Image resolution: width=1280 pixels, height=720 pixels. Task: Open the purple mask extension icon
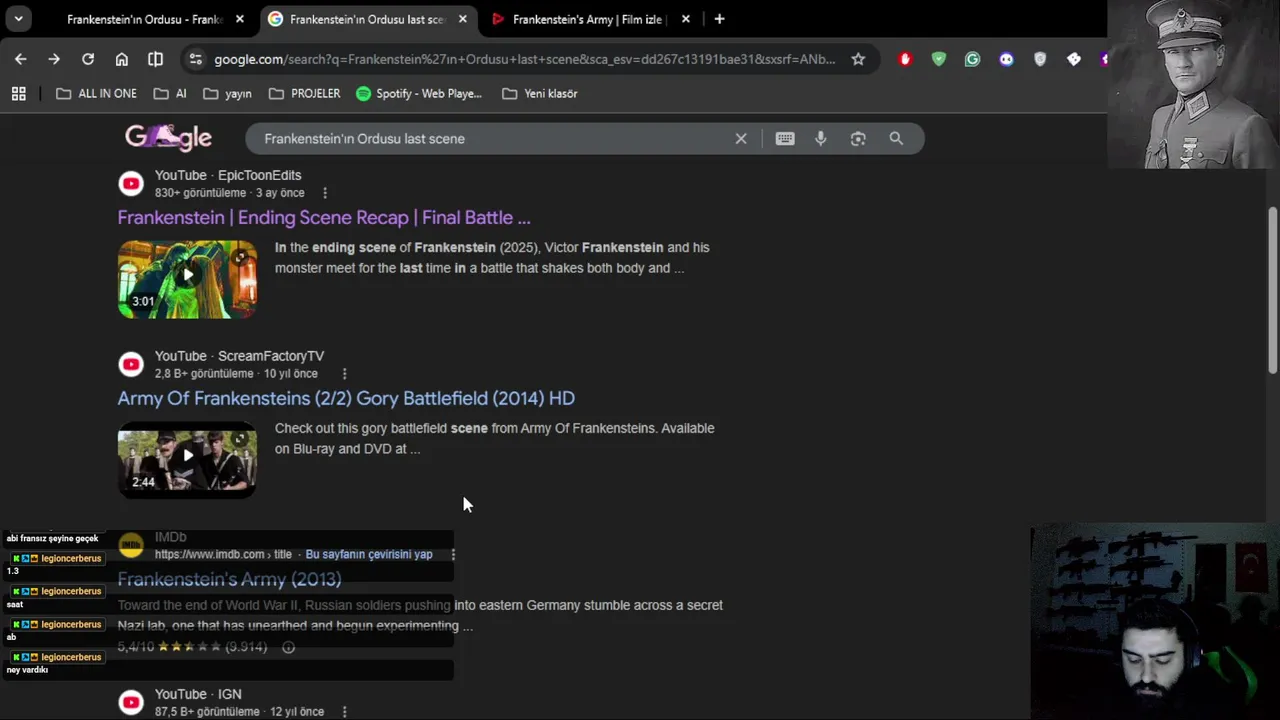[1006, 59]
